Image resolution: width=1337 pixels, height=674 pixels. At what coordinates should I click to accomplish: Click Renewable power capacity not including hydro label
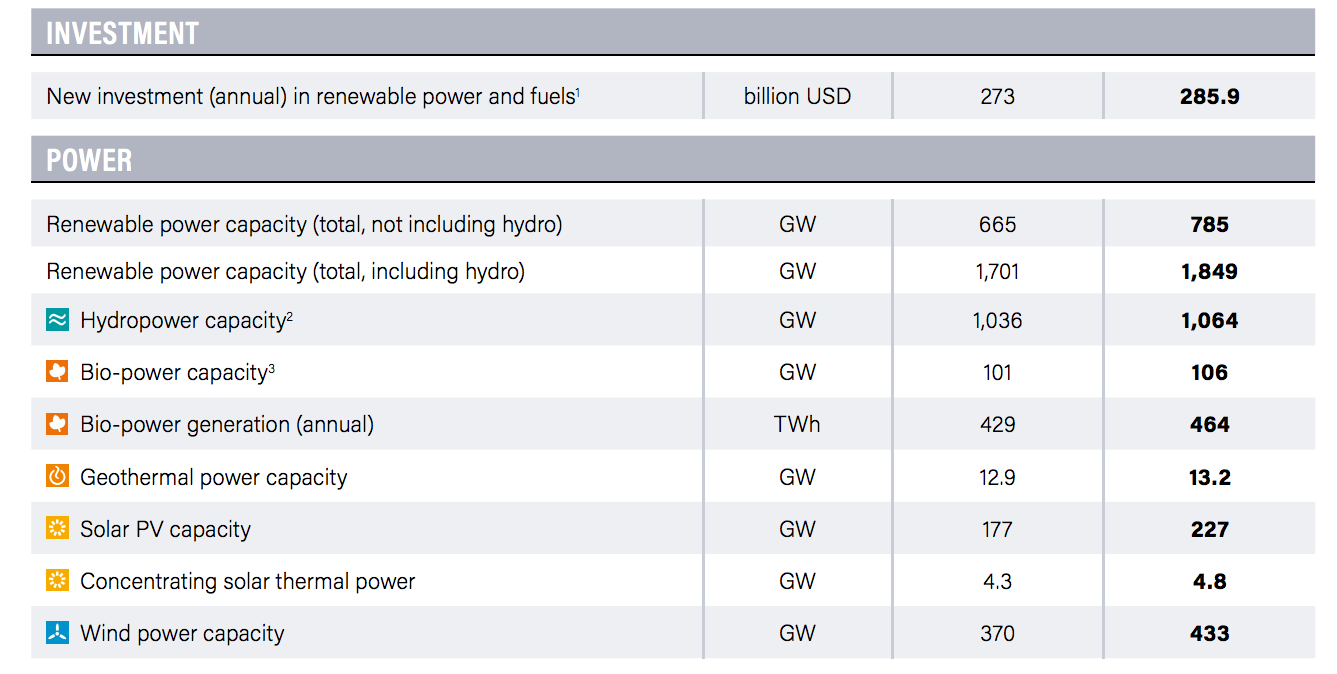(304, 224)
